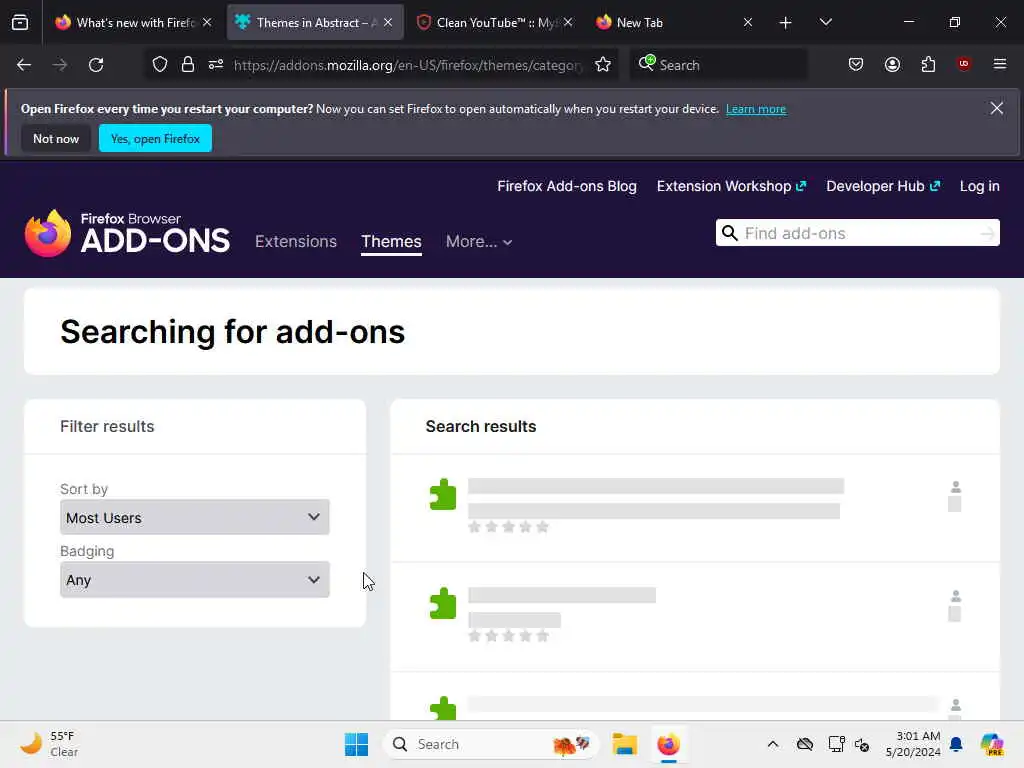Expand the More... navigation menu

(x=479, y=242)
